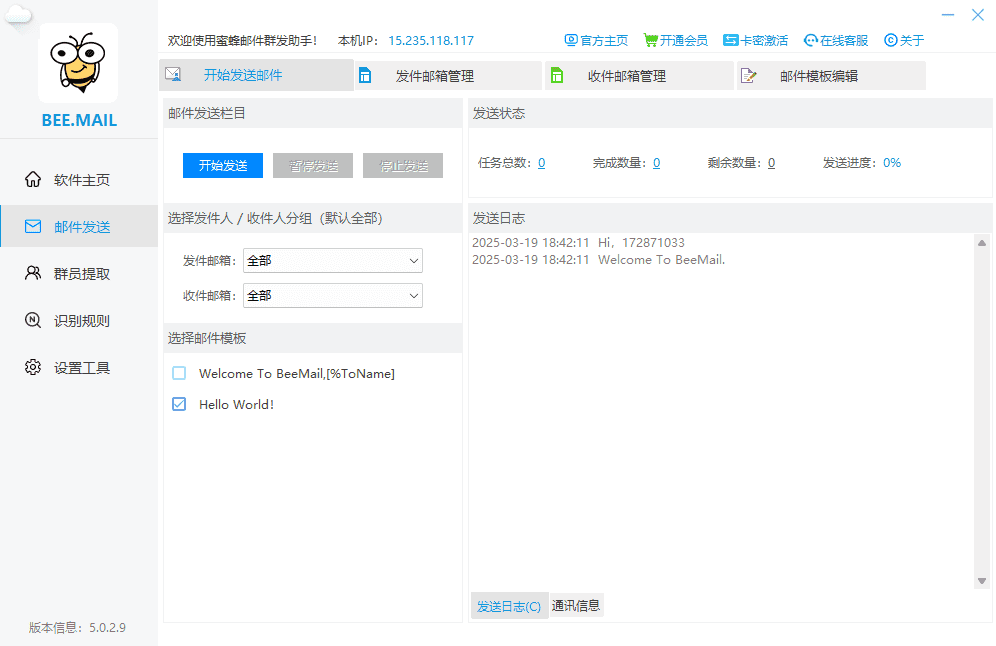996x646 pixels.
Task: Minimize the BeeMail window
Action: pos(948,15)
